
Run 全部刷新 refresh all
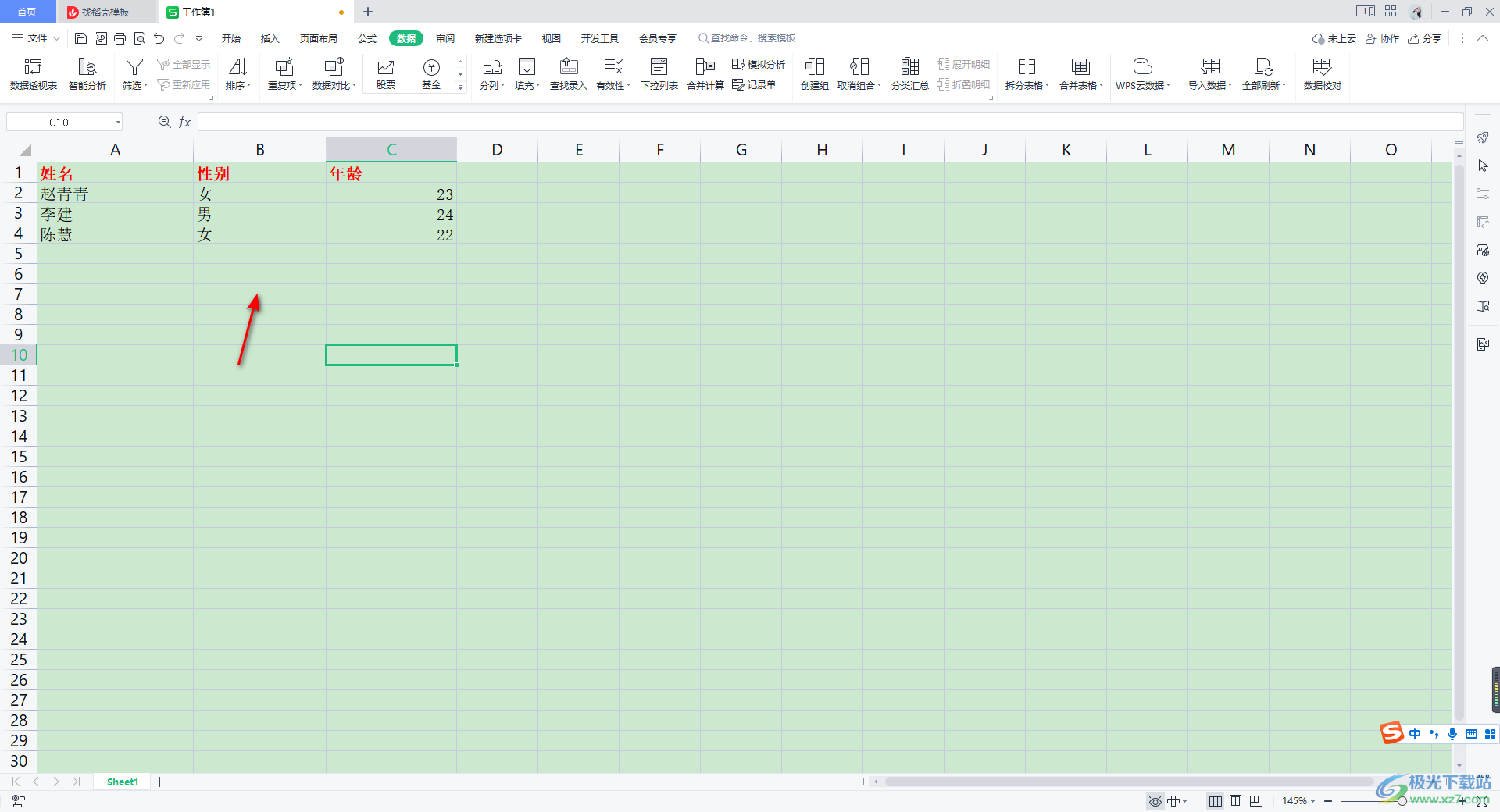[x=1264, y=74]
